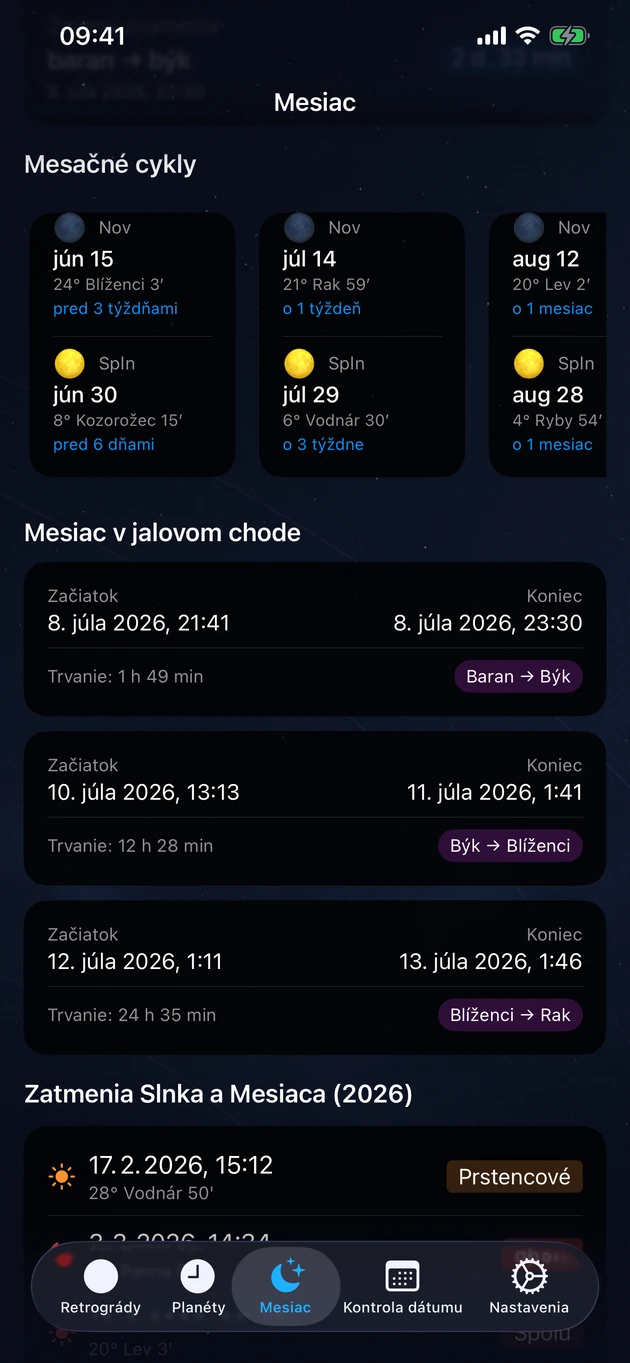
Task: Select the Blíženci → Rak badge
Action: pyautogui.click(x=510, y=1014)
